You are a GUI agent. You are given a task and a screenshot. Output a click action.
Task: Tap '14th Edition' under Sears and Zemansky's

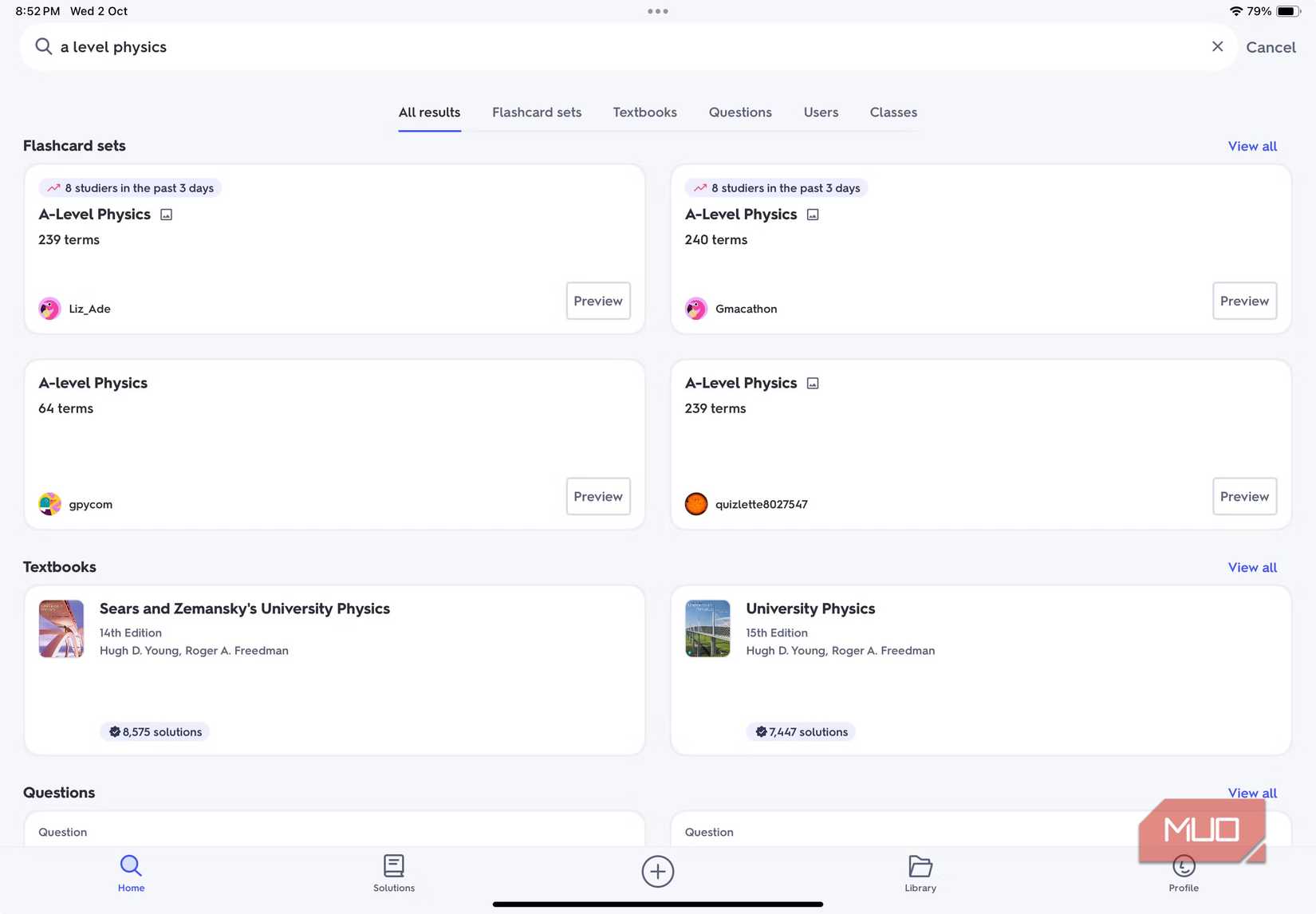pyautogui.click(x=131, y=632)
